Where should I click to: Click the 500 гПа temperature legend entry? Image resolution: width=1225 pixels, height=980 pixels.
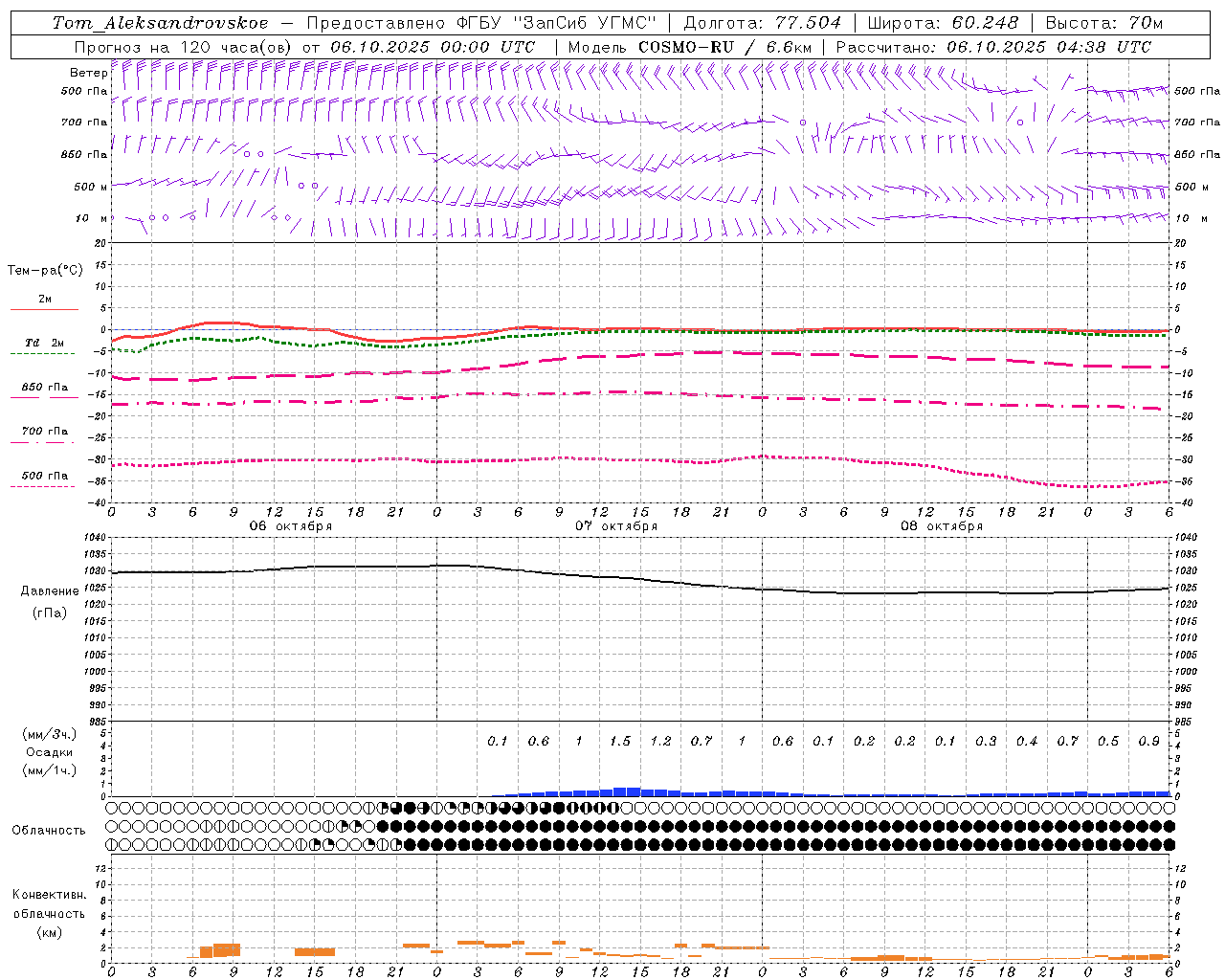[45, 476]
